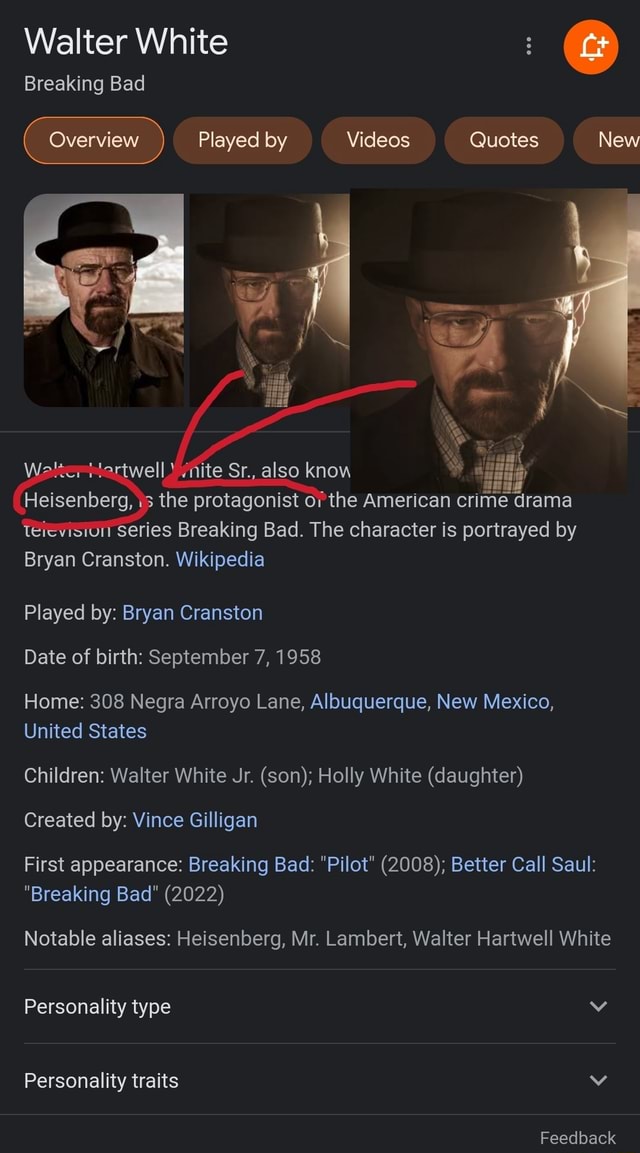Viewport: 640px width, 1153px height.
Task: Click the Better Call Saul link
Action: pyautogui.click(x=521, y=864)
